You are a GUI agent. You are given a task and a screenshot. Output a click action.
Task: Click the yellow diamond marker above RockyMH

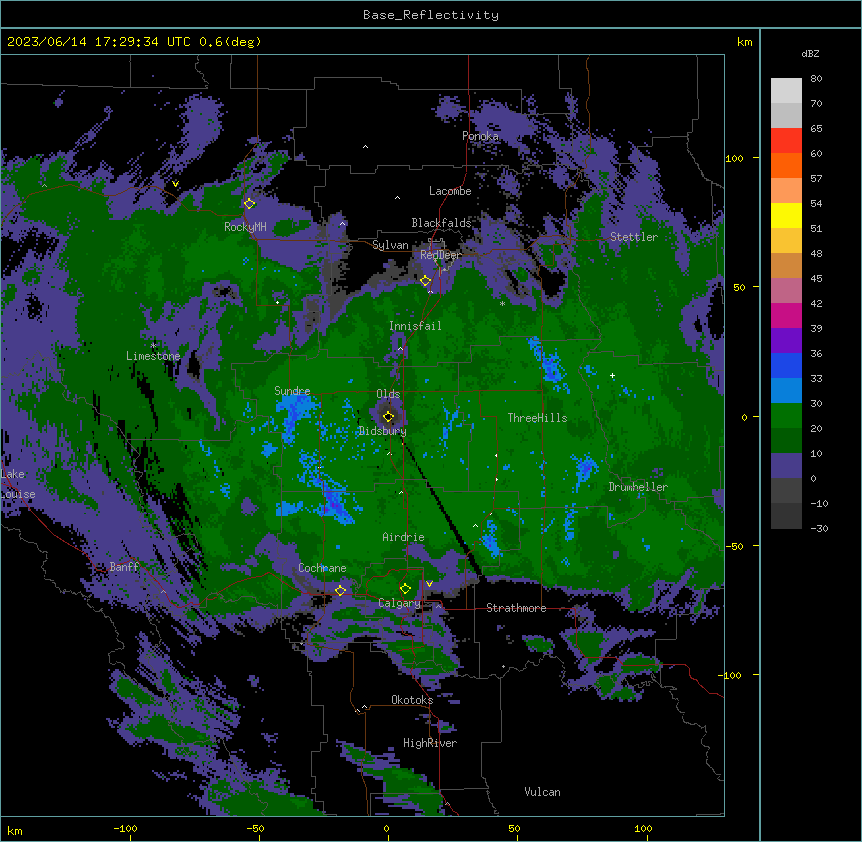(250, 203)
